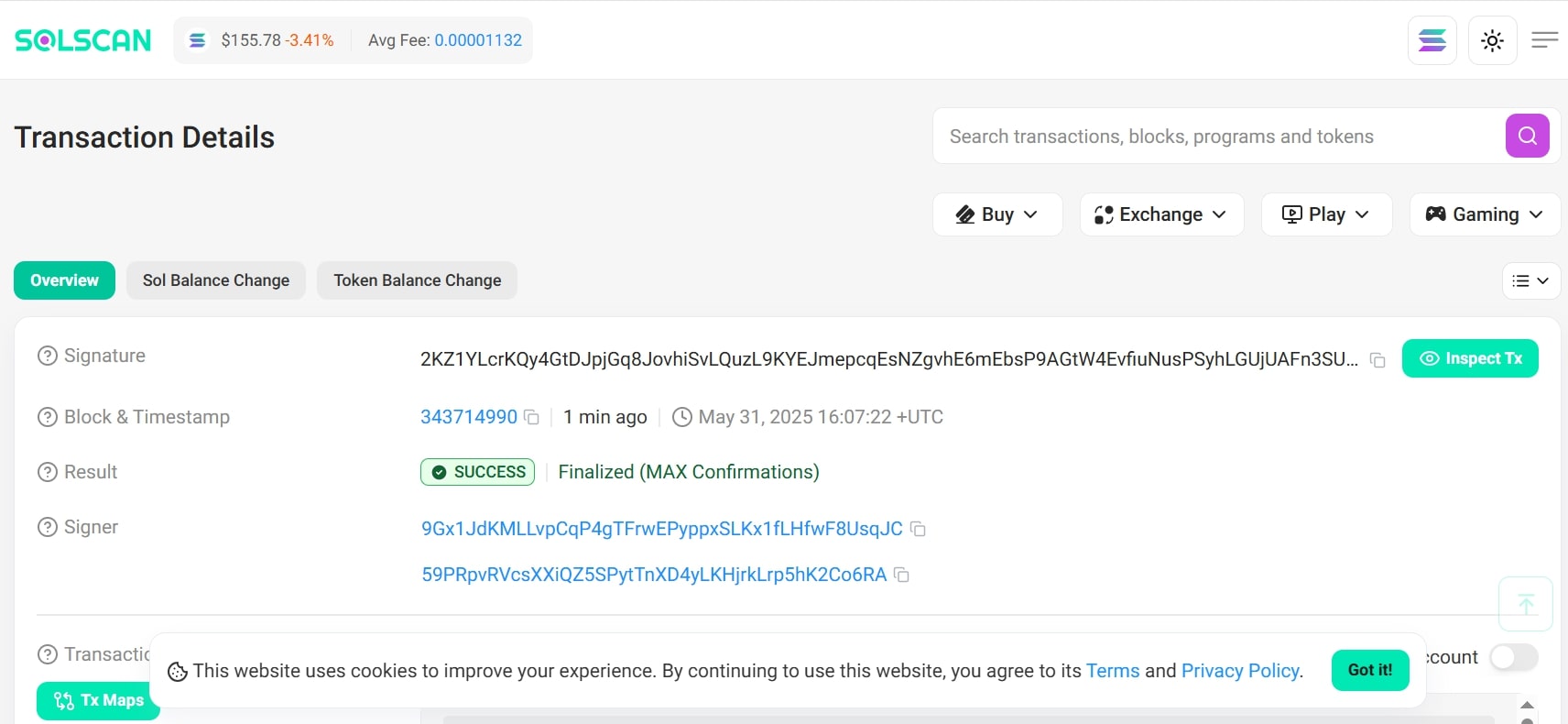1568x724 pixels.
Task: Click the magenta search button
Action: (1528, 136)
